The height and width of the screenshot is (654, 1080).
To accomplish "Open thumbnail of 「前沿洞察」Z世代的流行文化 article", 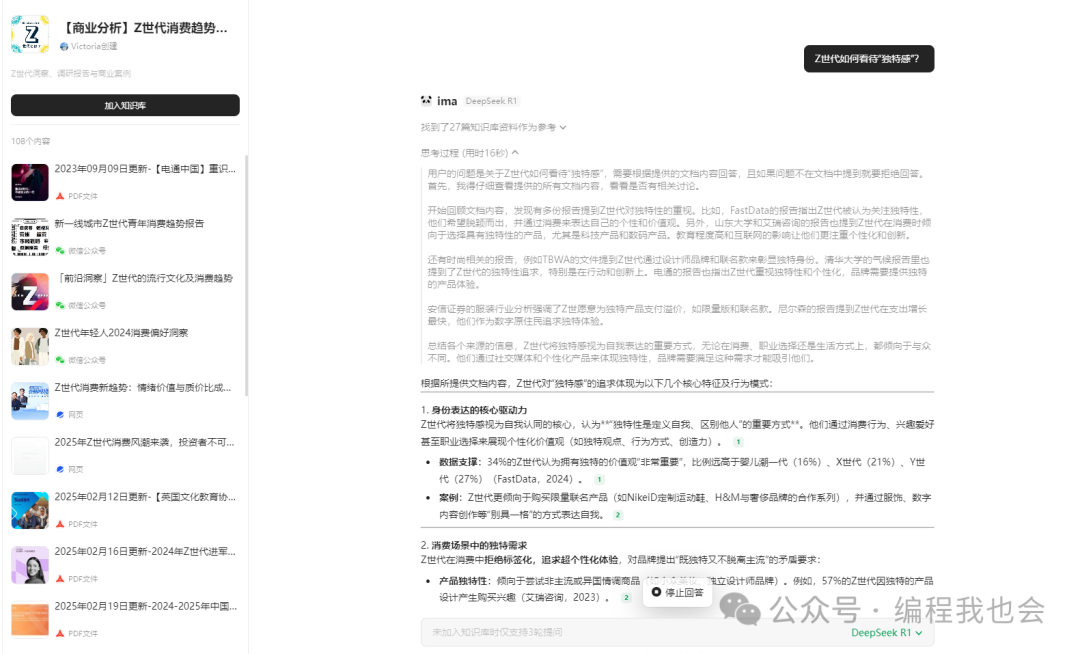I will tap(30, 292).
